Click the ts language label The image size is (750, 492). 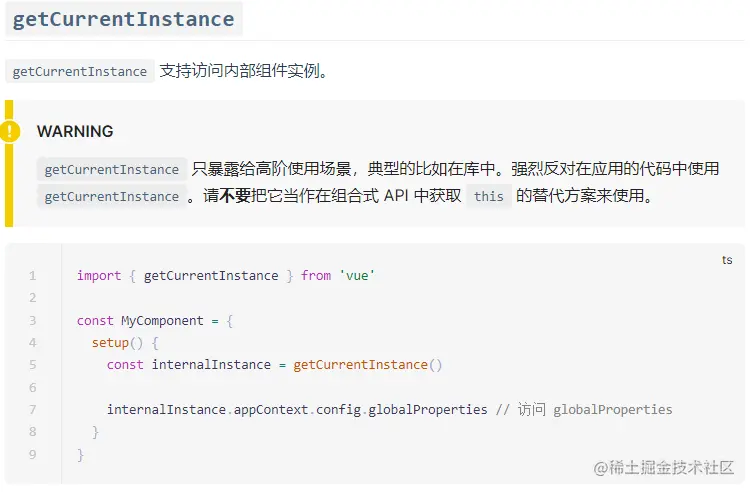[727, 260]
